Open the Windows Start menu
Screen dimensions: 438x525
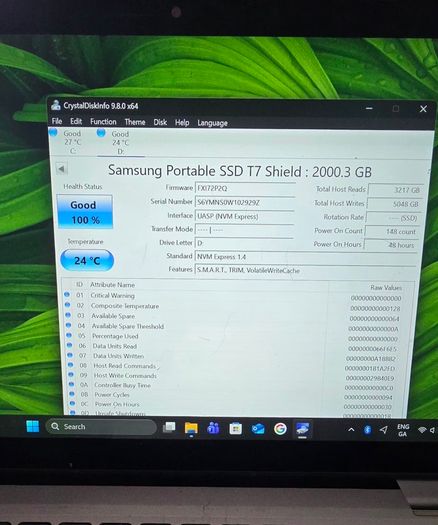tap(32, 426)
